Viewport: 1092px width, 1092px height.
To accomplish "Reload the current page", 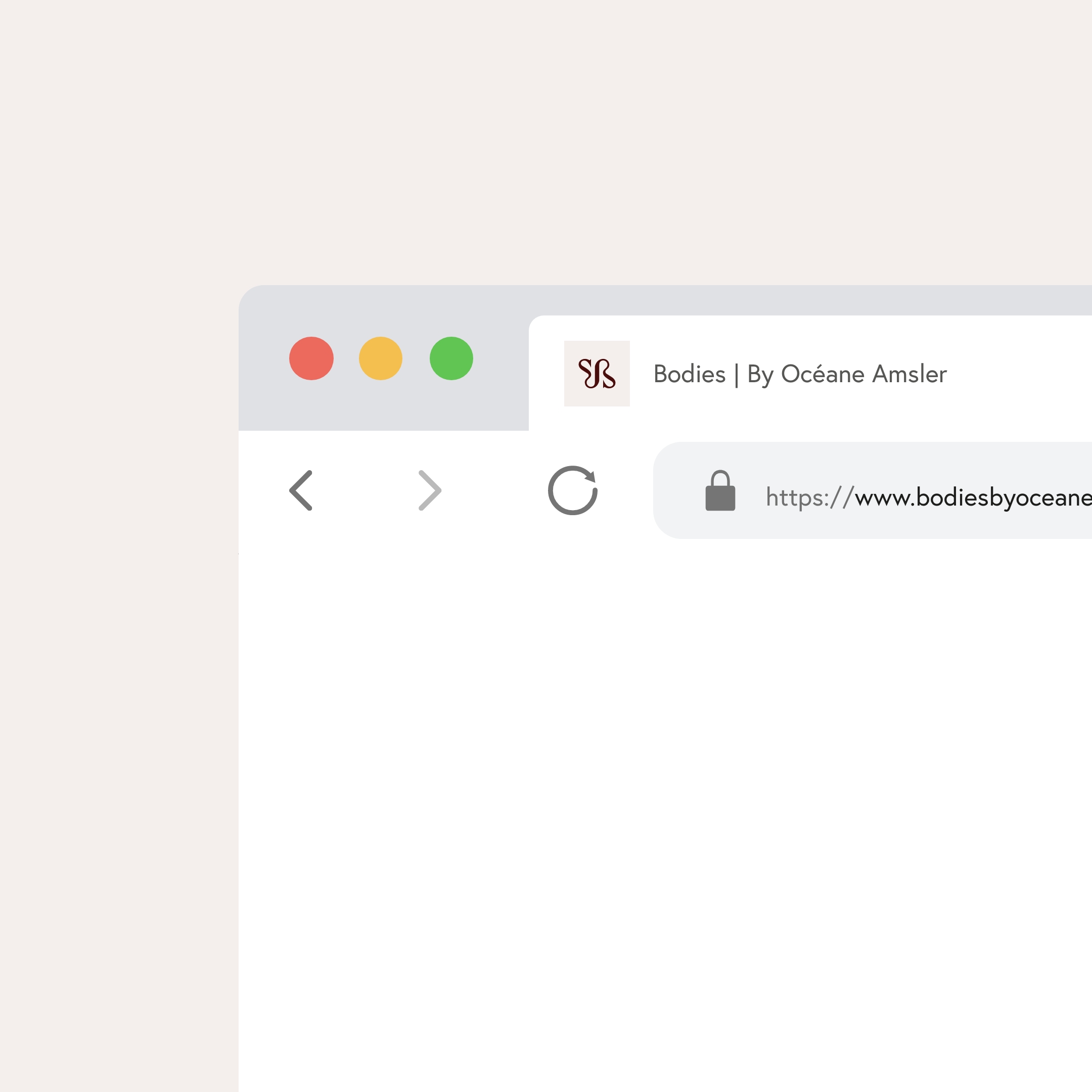I will coord(573,490).
